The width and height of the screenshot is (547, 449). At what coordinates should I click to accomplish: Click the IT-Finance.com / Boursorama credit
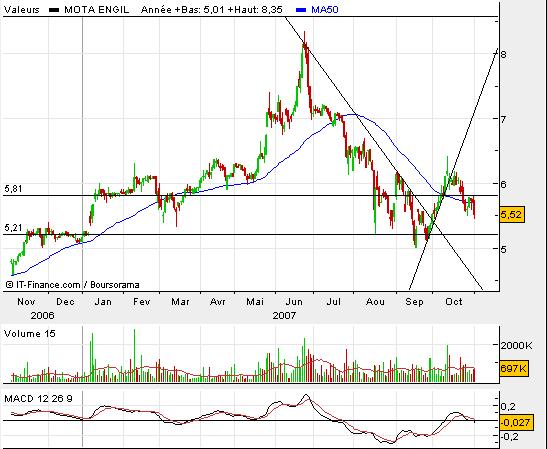click(73, 285)
